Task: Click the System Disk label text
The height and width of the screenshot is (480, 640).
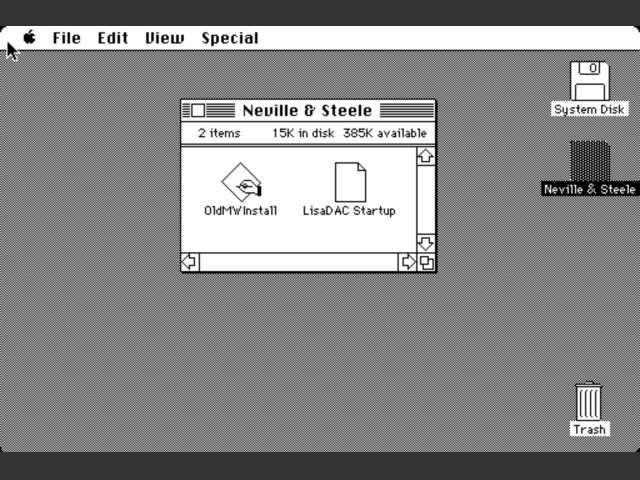Action: click(x=589, y=109)
